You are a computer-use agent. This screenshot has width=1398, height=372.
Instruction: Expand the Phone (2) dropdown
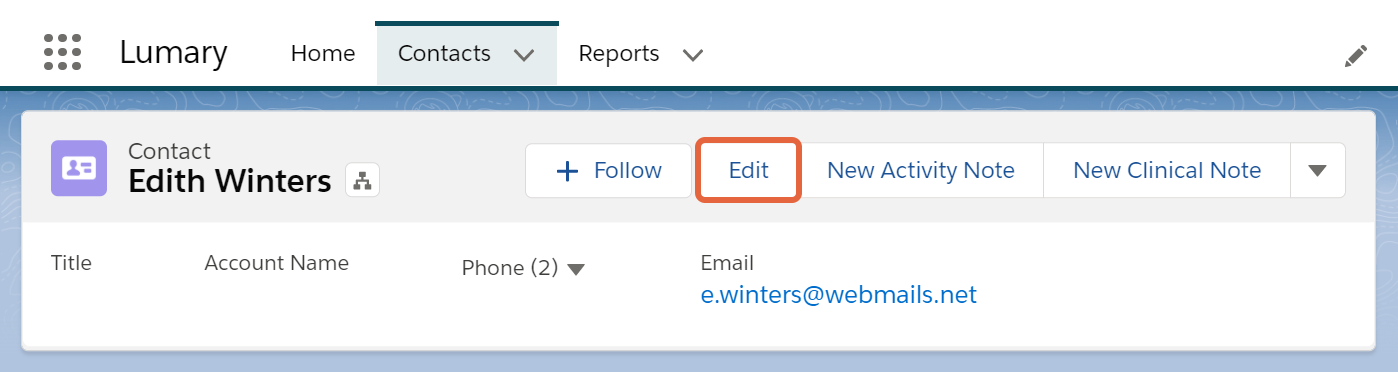point(575,269)
